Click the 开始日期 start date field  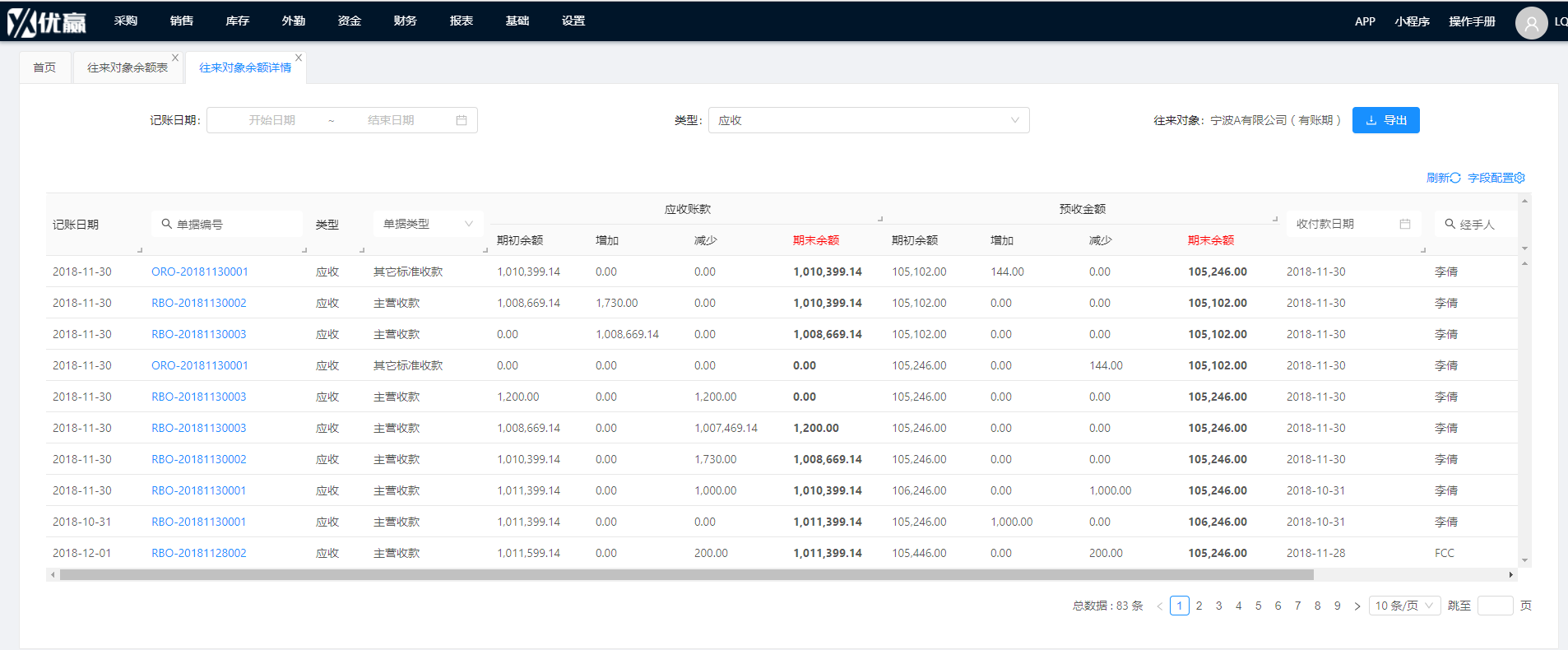point(272,120)
